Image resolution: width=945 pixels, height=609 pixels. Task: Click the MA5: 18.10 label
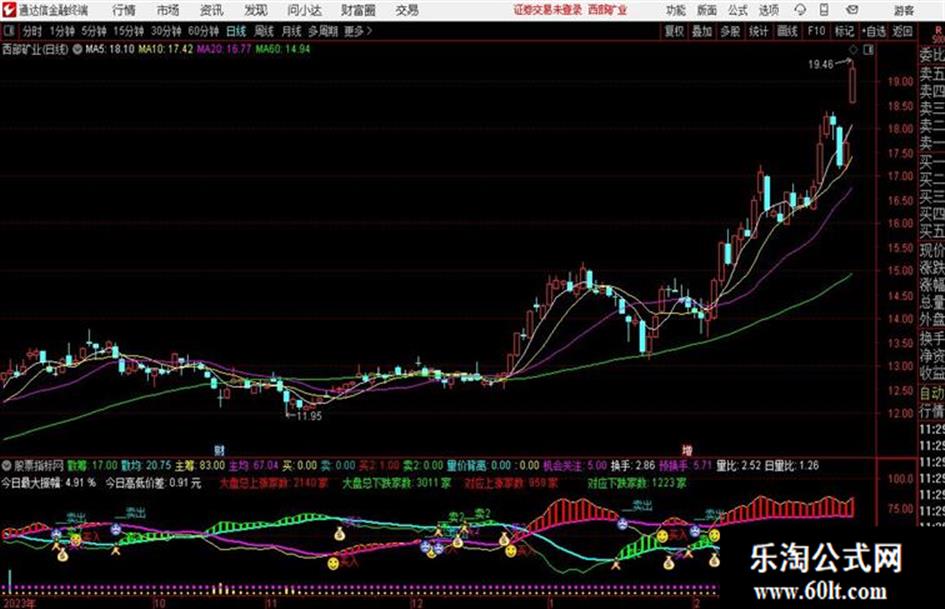(x=110, y=49)
